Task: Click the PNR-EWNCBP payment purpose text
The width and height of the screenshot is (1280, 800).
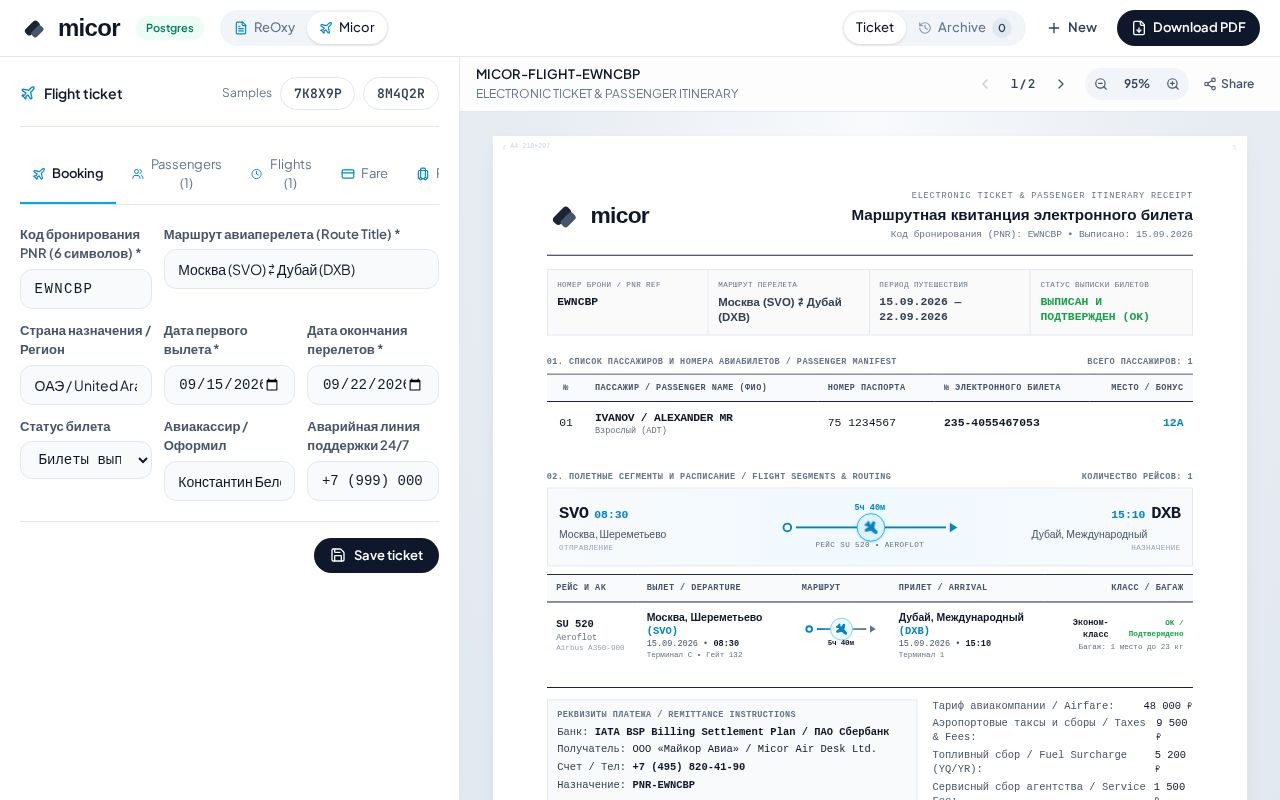Action: [663, 785]
